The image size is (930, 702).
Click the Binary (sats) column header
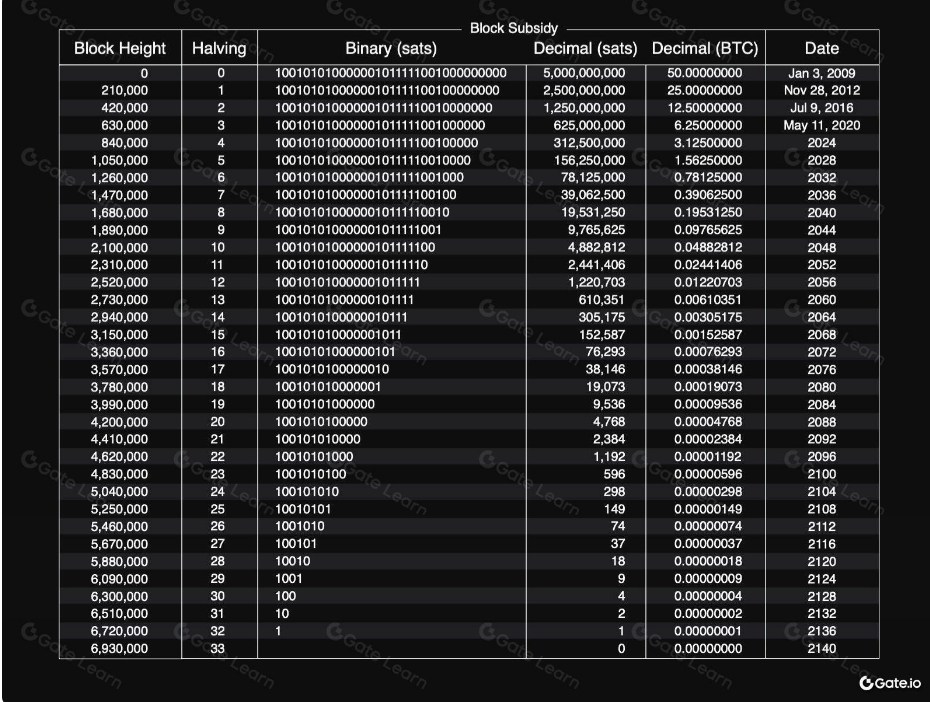click(x=391, y=49)
